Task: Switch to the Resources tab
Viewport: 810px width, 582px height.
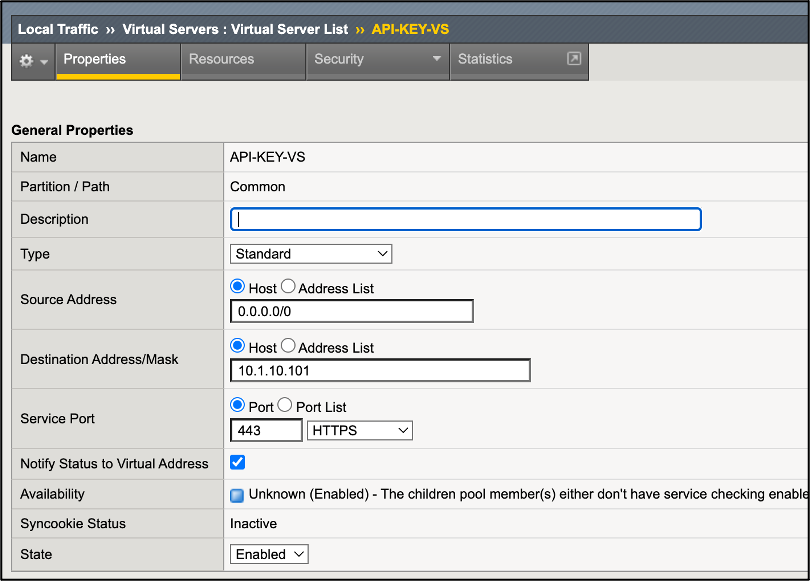Action: pyautogui.click(x=221, y=59)
